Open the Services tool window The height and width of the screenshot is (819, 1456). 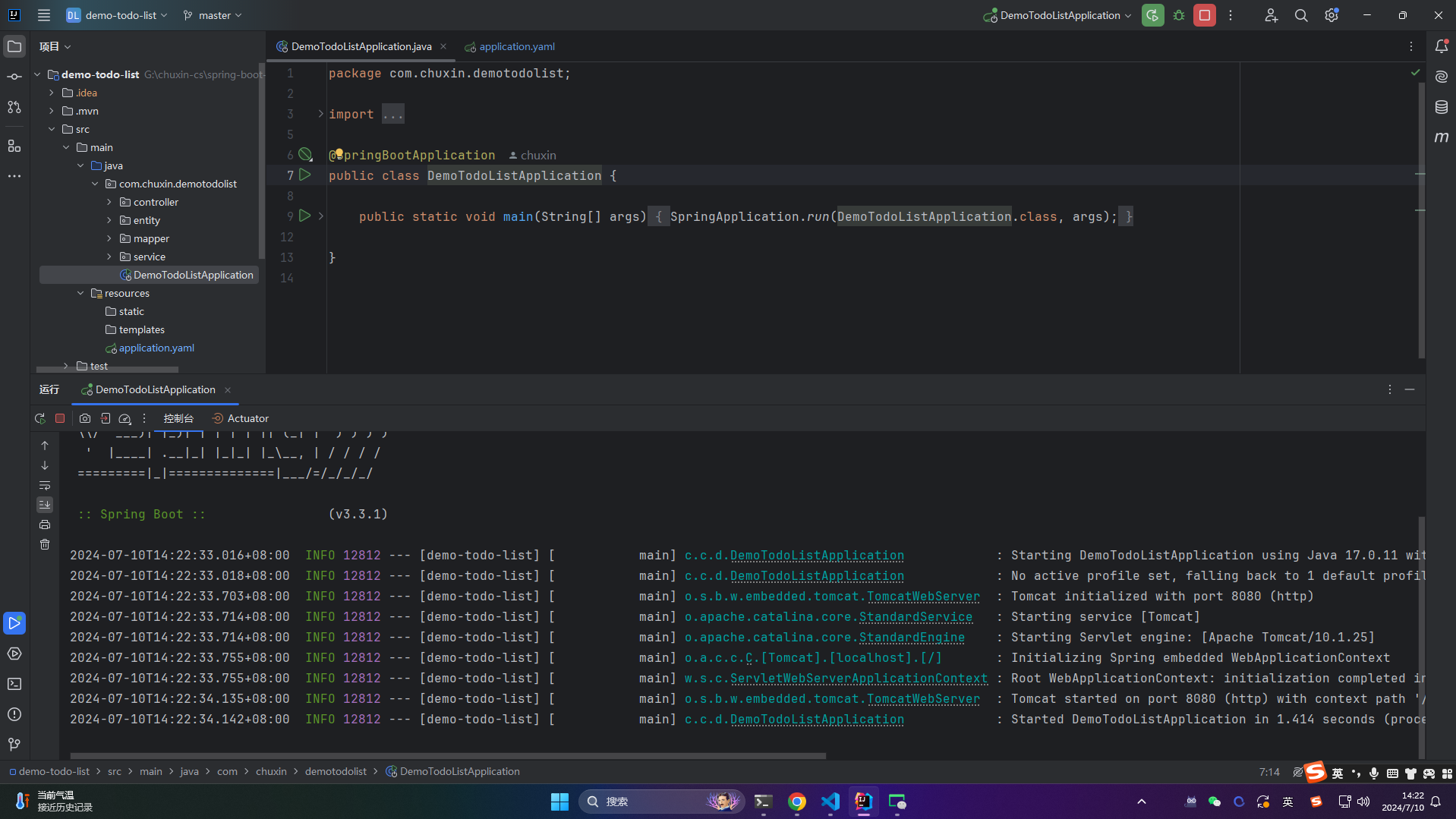(14, 654)
